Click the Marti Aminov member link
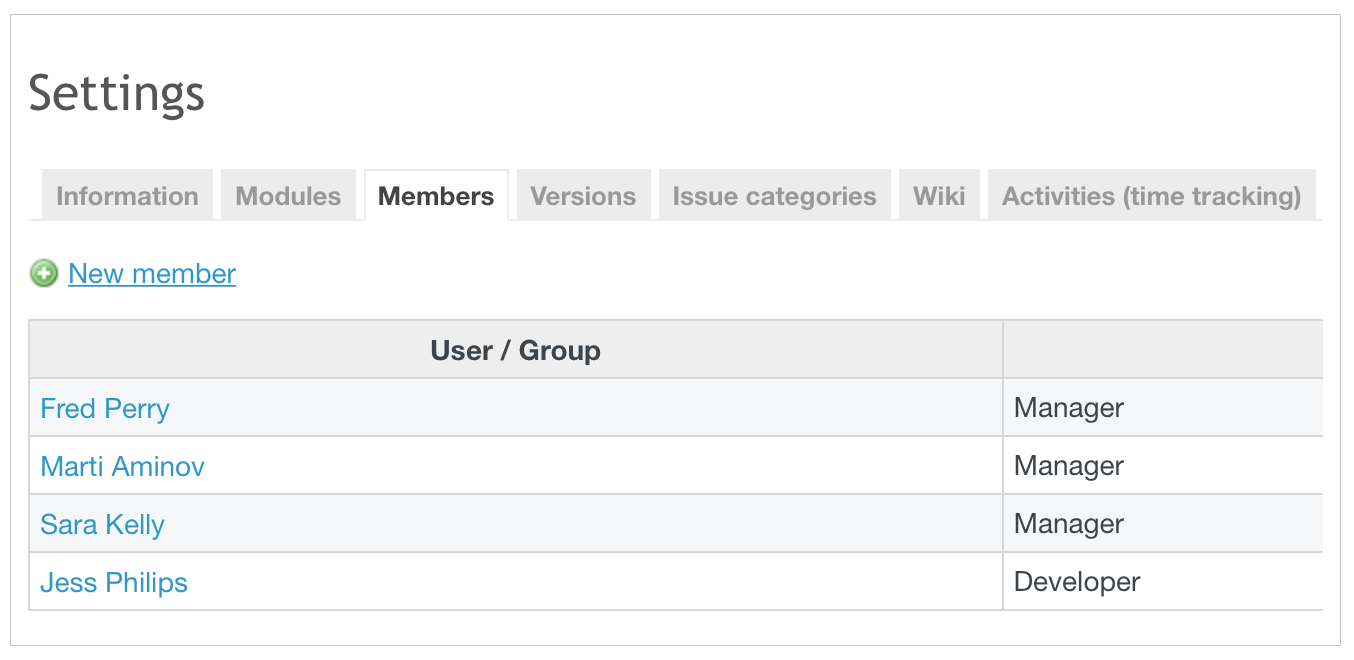 point(122,466)
